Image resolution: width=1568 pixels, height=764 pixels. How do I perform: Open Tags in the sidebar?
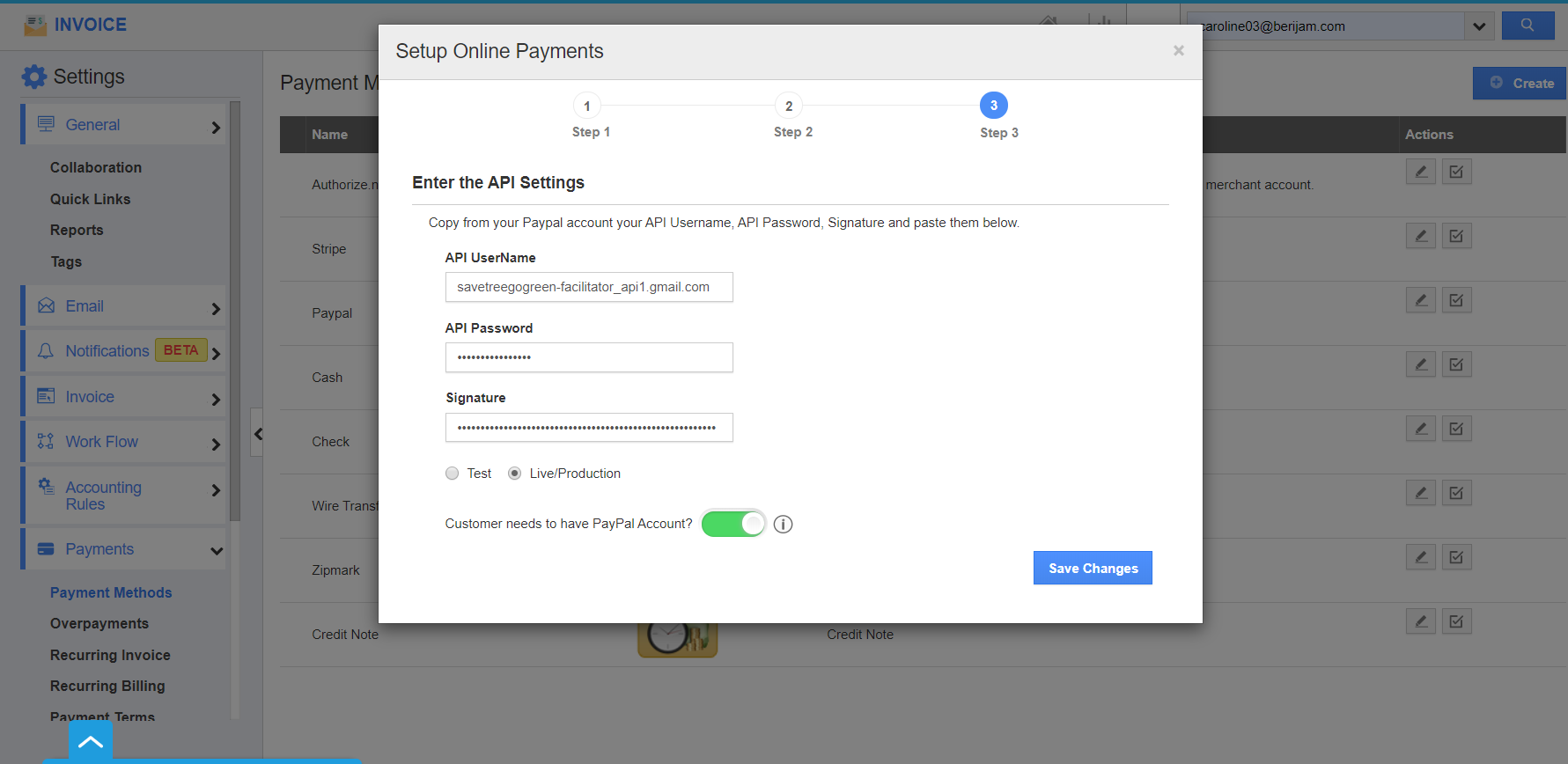coord(66,261)
